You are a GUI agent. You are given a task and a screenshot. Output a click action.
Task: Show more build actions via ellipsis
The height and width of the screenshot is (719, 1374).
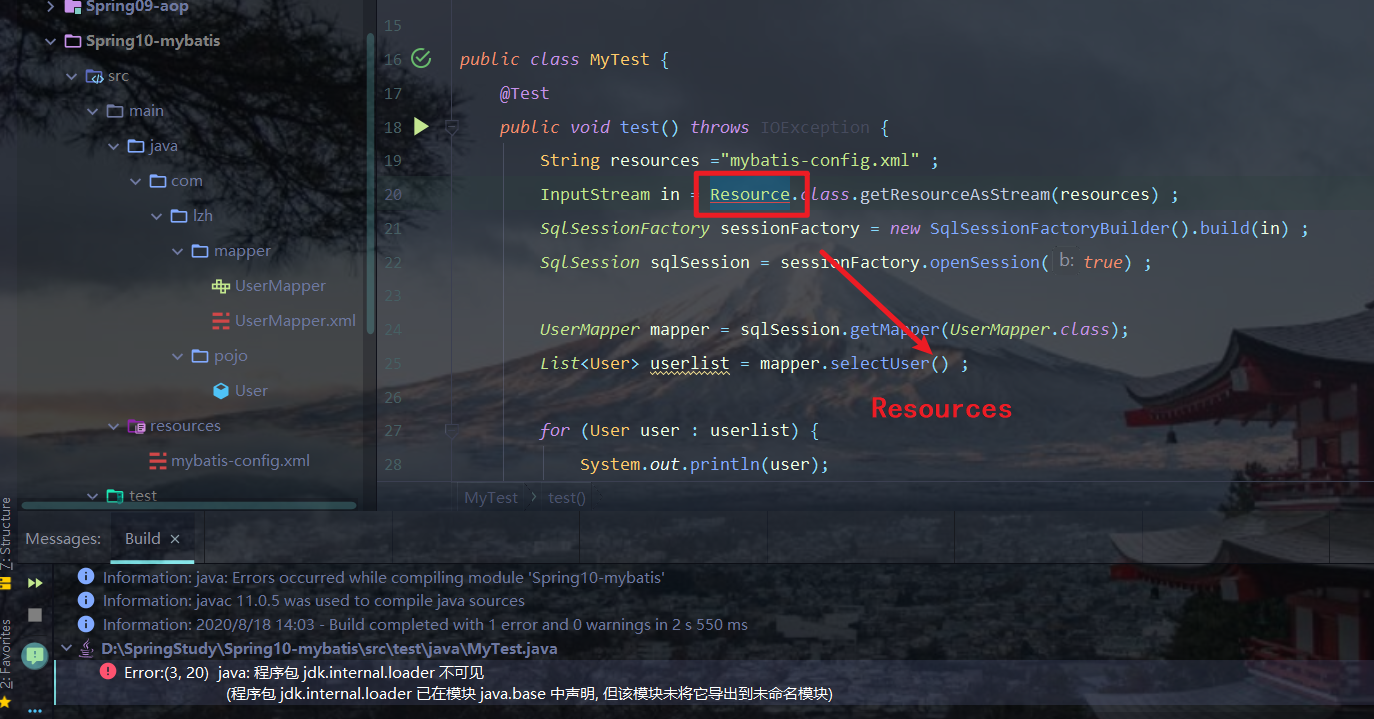35,711
